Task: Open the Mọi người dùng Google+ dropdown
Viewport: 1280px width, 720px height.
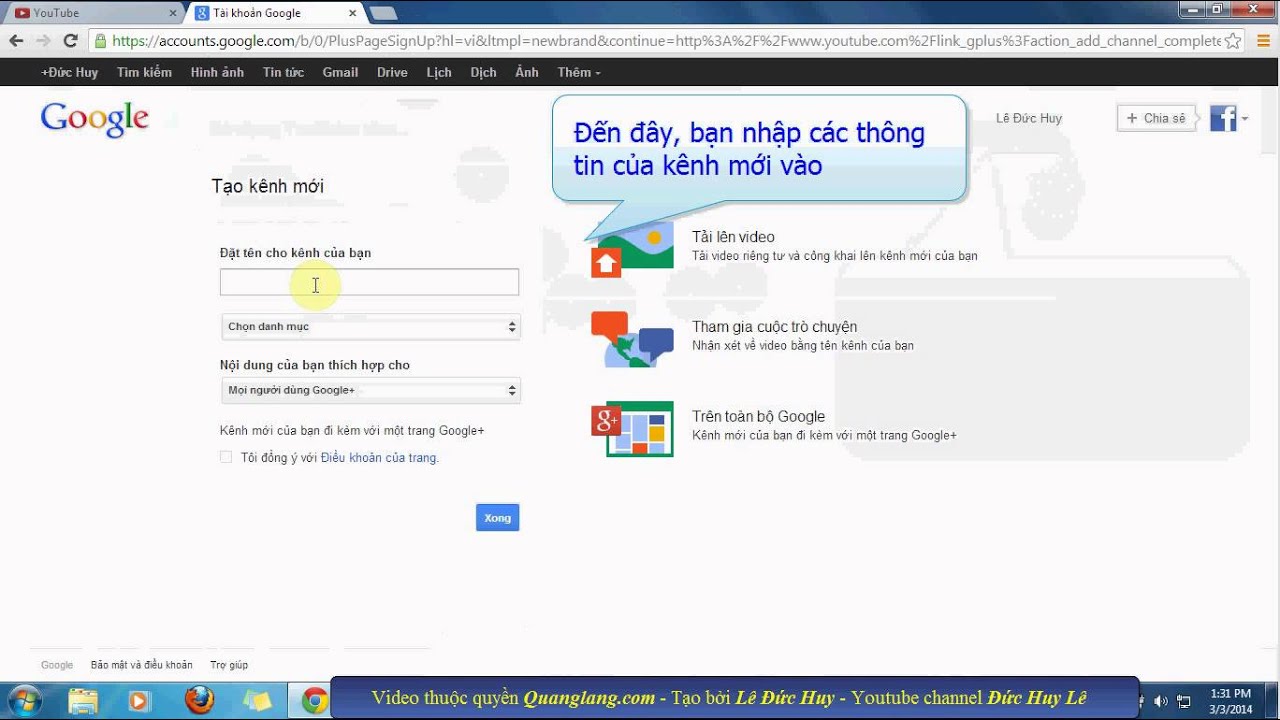Action: tap(370, 390)
